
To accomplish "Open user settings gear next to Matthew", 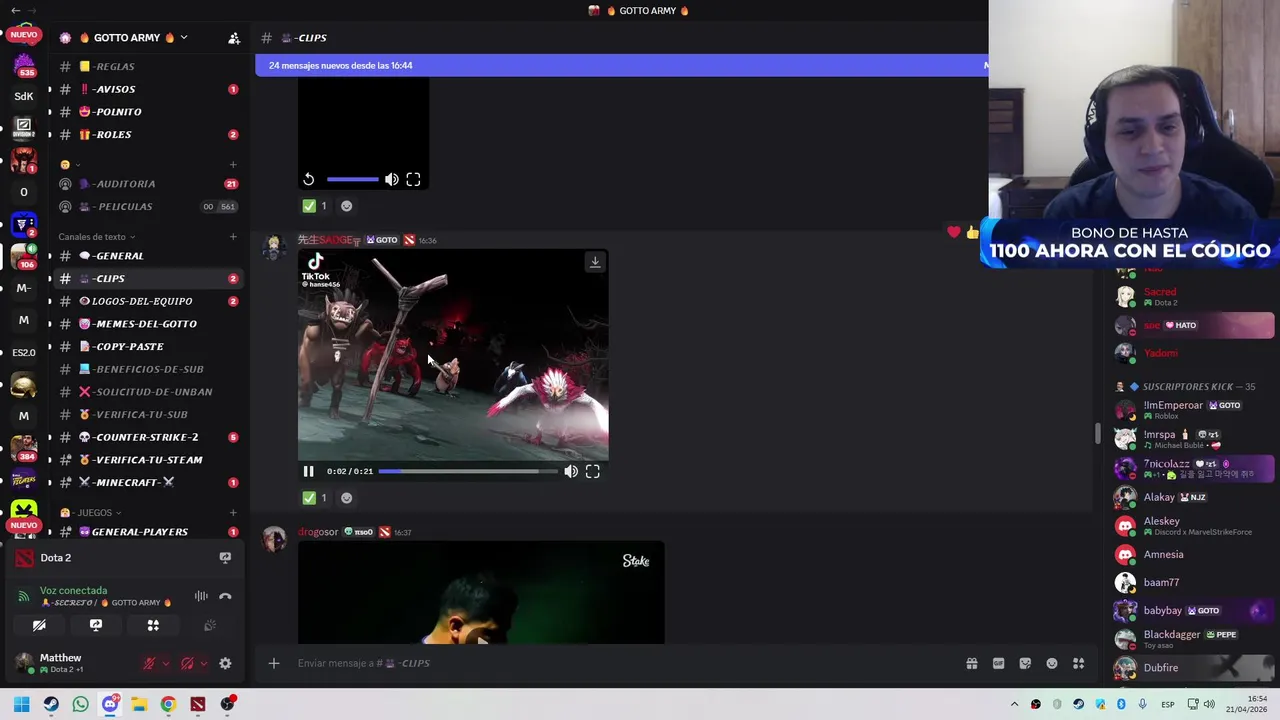I will coord(225,663).
